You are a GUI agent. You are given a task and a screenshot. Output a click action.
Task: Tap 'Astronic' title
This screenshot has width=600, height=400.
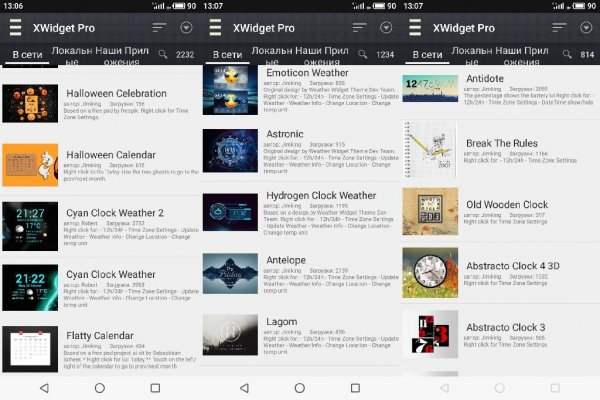click(285, 134)
